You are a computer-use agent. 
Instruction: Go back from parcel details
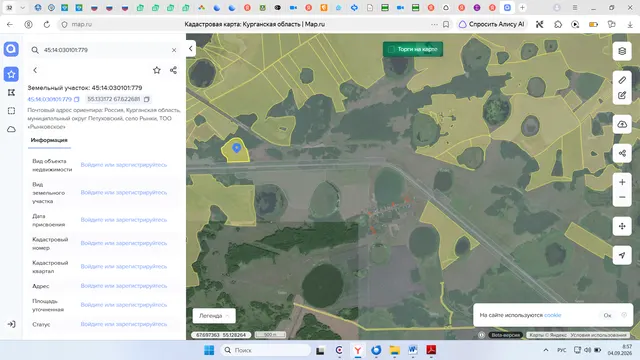(35, 70)
